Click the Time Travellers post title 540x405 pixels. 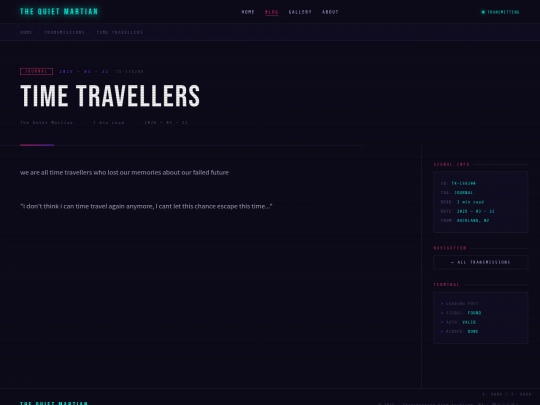pyautogui.click(x=110, y=96)
